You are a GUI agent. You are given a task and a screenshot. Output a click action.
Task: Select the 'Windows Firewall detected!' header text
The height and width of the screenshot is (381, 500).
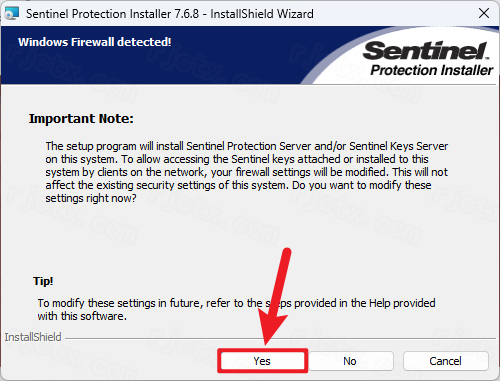95,42
